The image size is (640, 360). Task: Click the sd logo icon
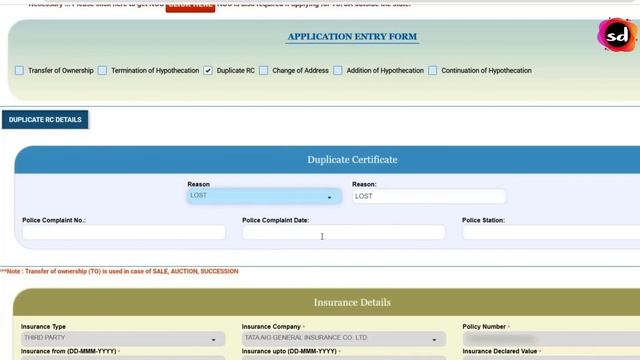pos(617,35)
